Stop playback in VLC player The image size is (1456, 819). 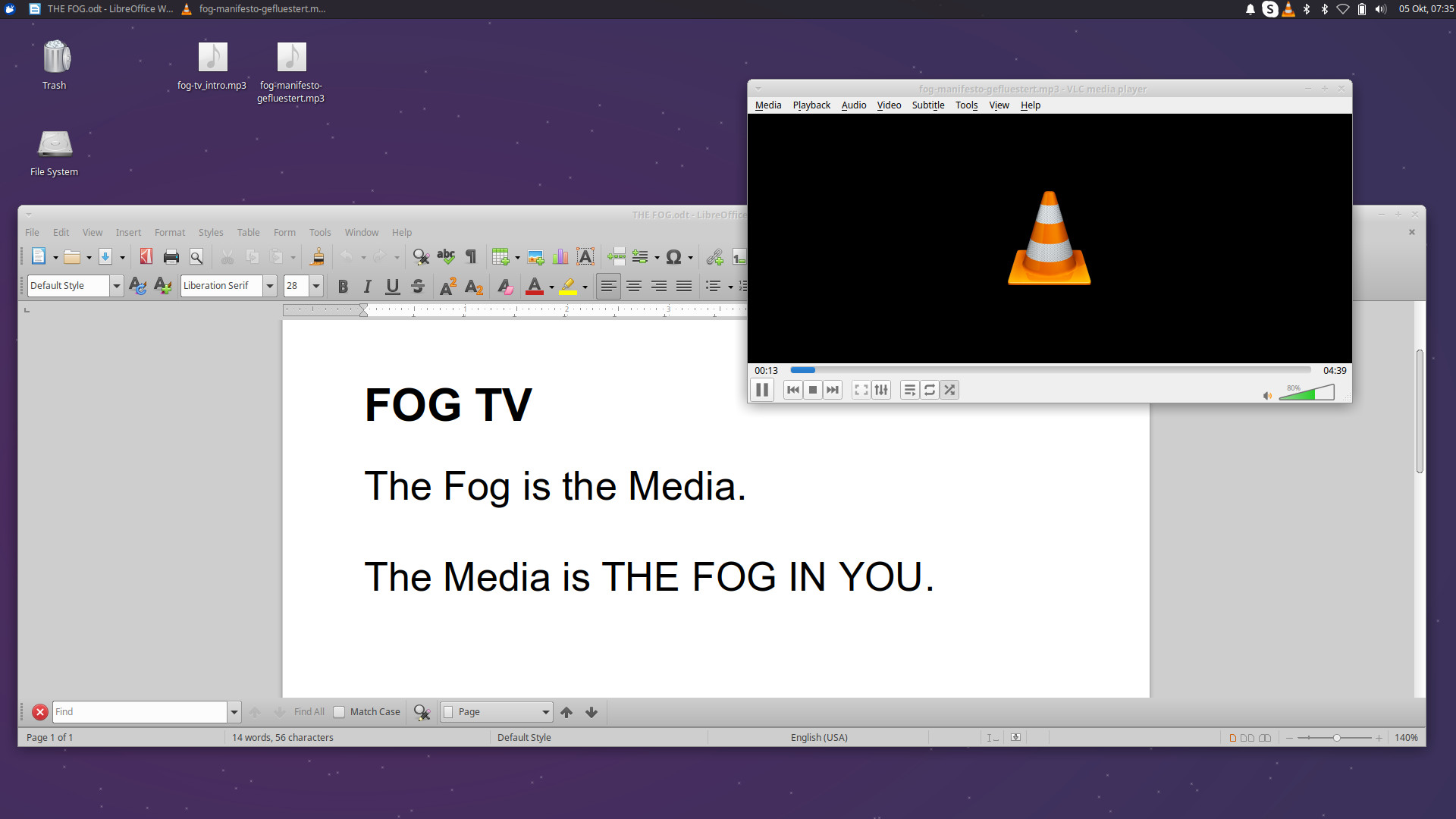(813, 390)
